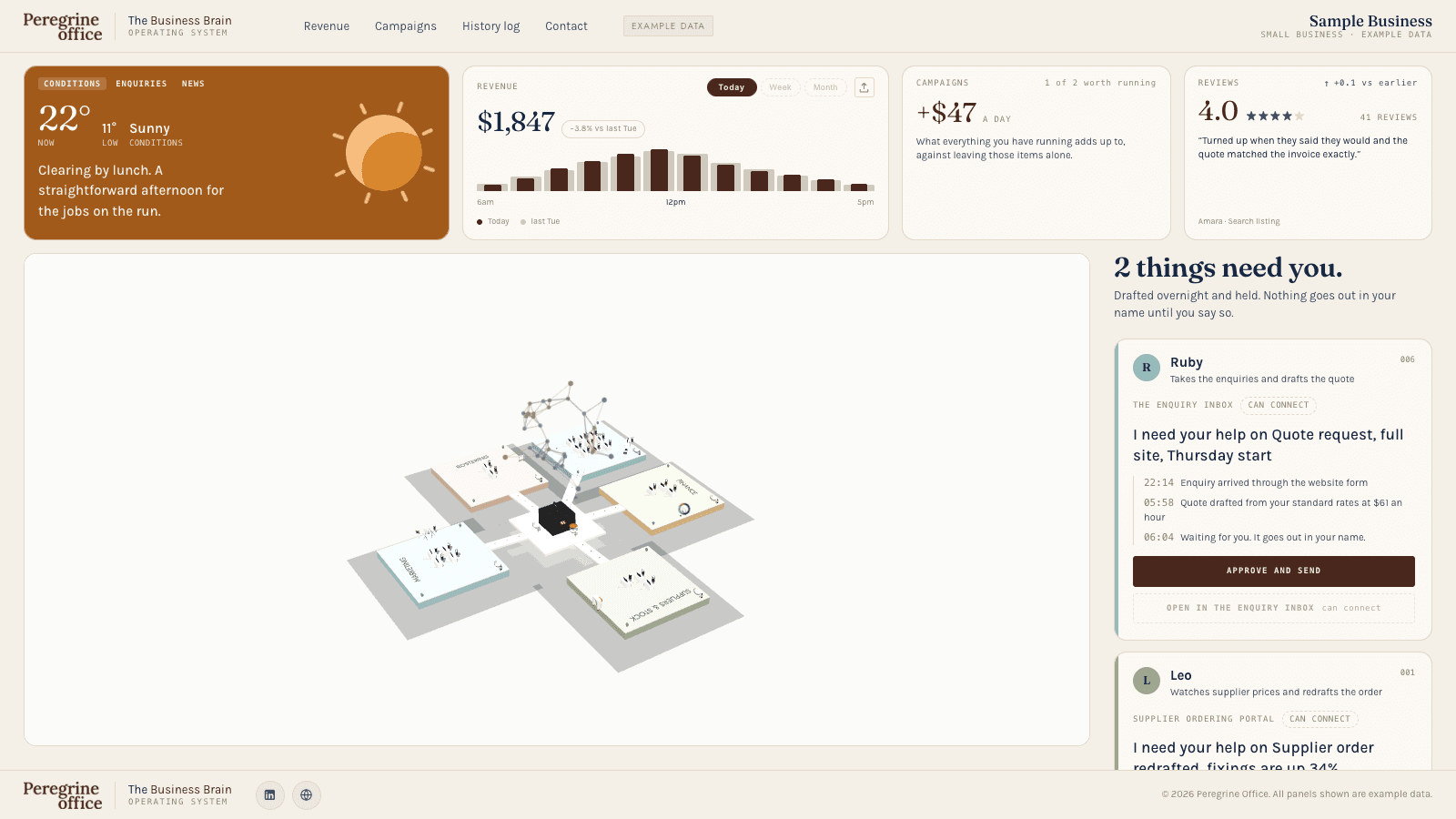This screenshot has height=819, width=1456.
Task: Switch revenue view to Month
Action: [825, 87]
